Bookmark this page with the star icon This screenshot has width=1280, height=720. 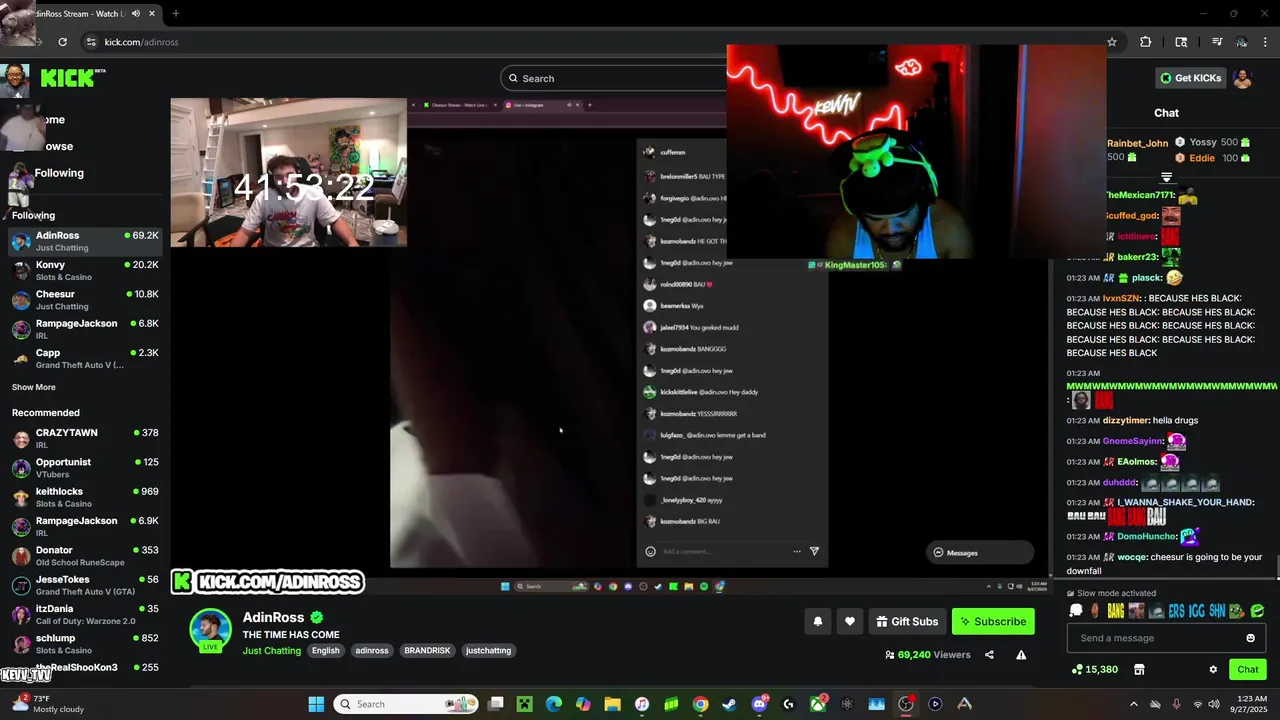[1111, 42]
